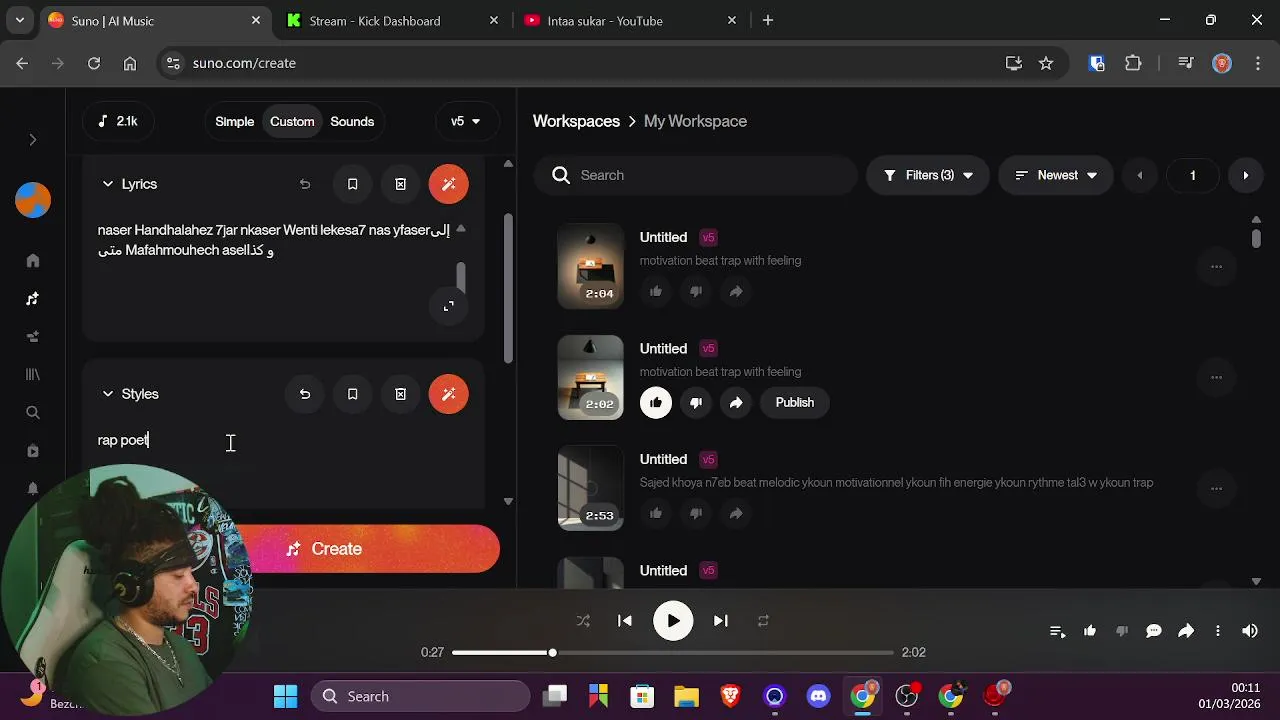Viewport: 1280px width, 720px height.
Task: Switch to Sounds creation mode
Action: tap(352, 121)
